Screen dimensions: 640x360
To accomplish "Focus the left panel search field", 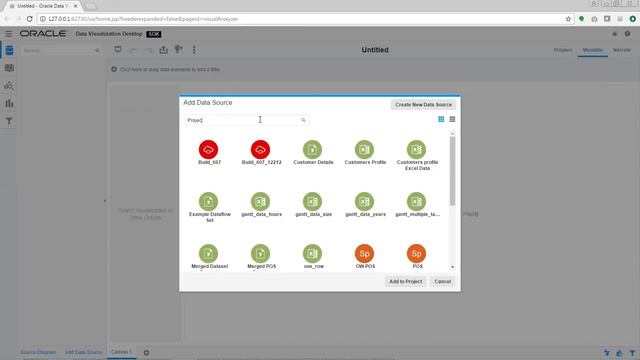I will click(x=61, y=51).
